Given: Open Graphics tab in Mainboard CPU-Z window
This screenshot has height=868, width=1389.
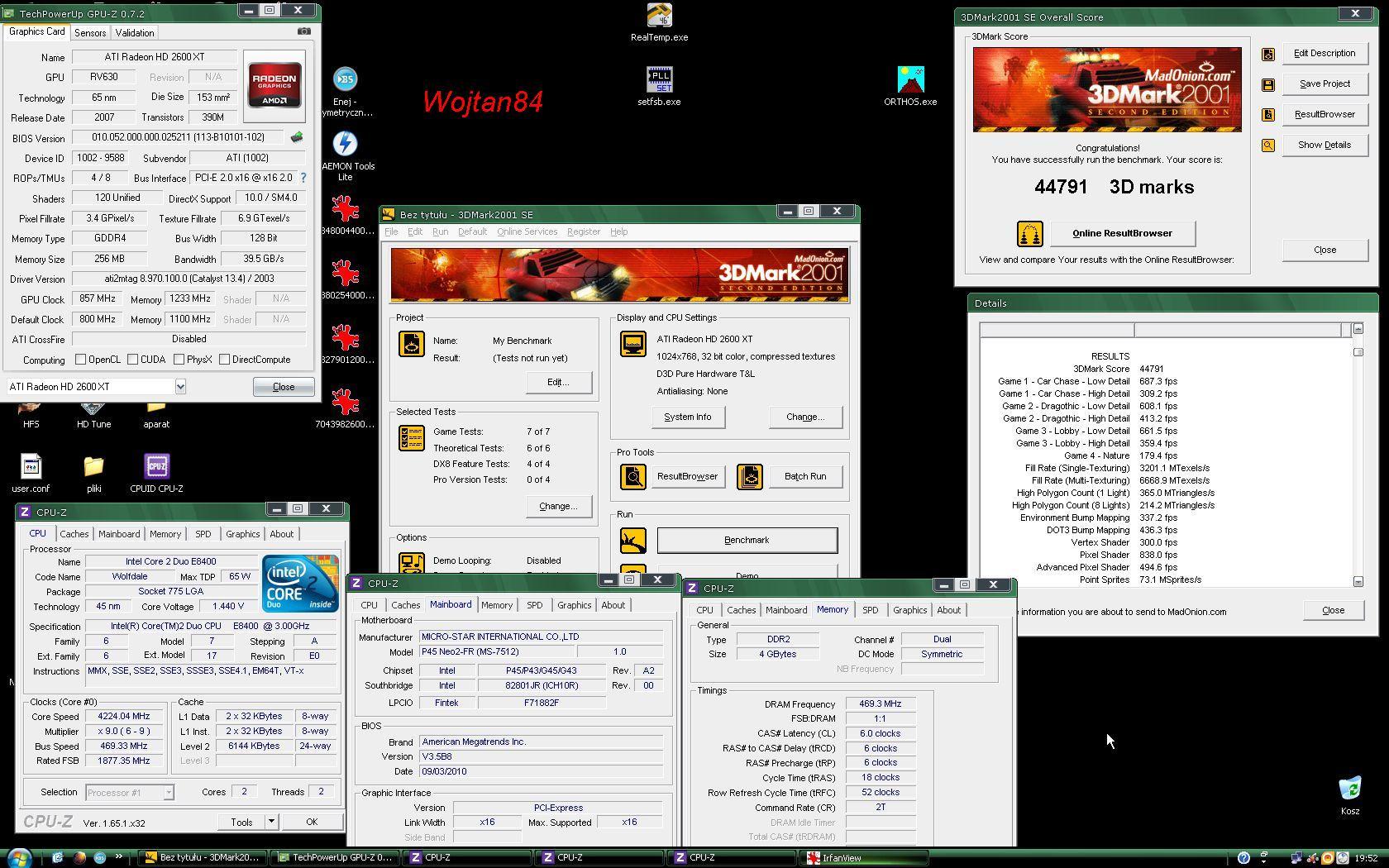Looking at the screenshot, I should 575,605.
